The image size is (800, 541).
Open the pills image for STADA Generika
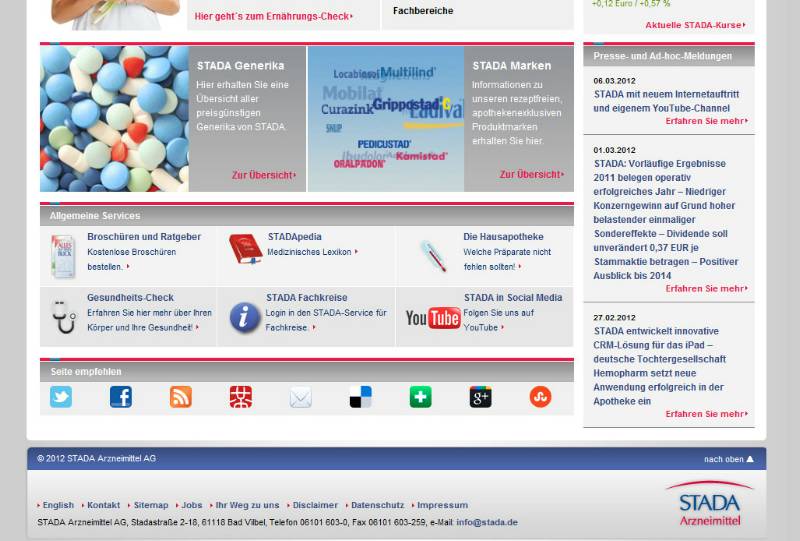114,119
